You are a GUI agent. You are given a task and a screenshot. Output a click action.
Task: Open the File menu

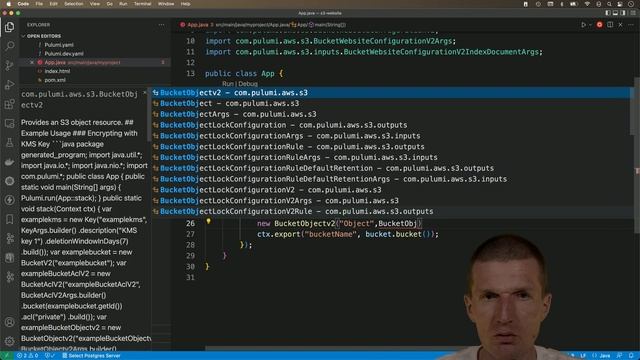tap(39, 4)
